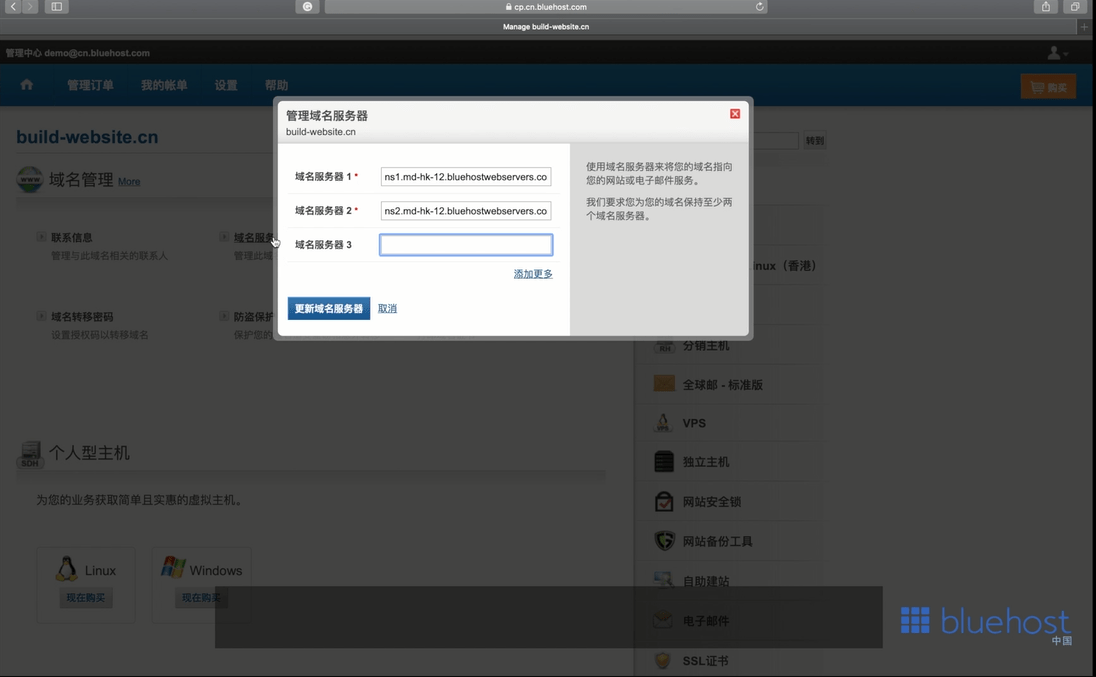Viewport: 1096px width, 677px height.
Task: Click the 自助建站 icon
Action: [x=663, y=580]
